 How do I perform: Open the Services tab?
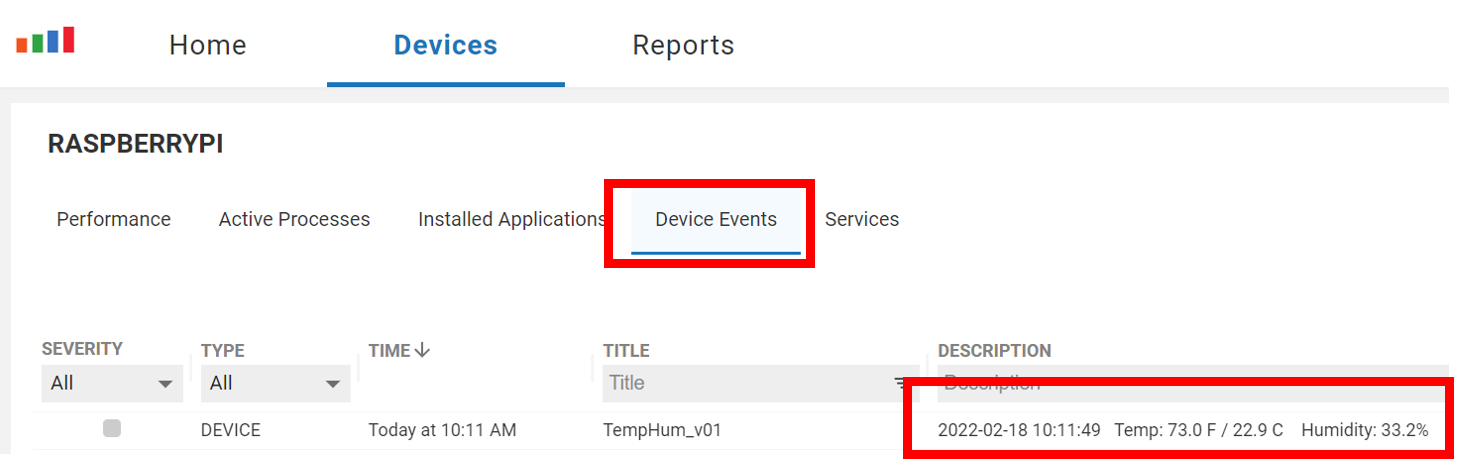(x=862, y=219)
